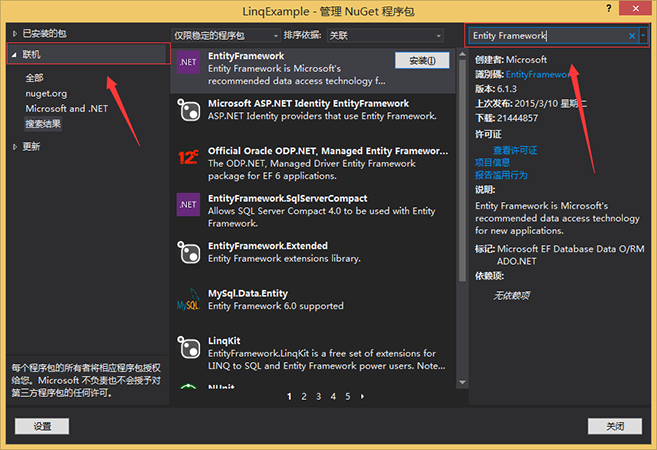Image resolution: width=657 pixels, height=450 pixels.
Task: Select MySql.Data.Entity title
Action: pyautogui.click(x=248, y=293)
